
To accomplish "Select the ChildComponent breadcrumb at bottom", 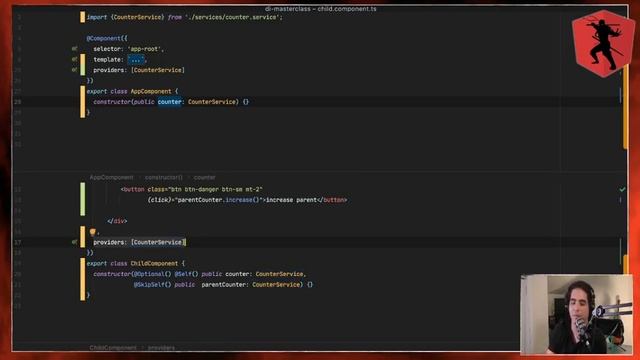I will [x=113, y=348].
